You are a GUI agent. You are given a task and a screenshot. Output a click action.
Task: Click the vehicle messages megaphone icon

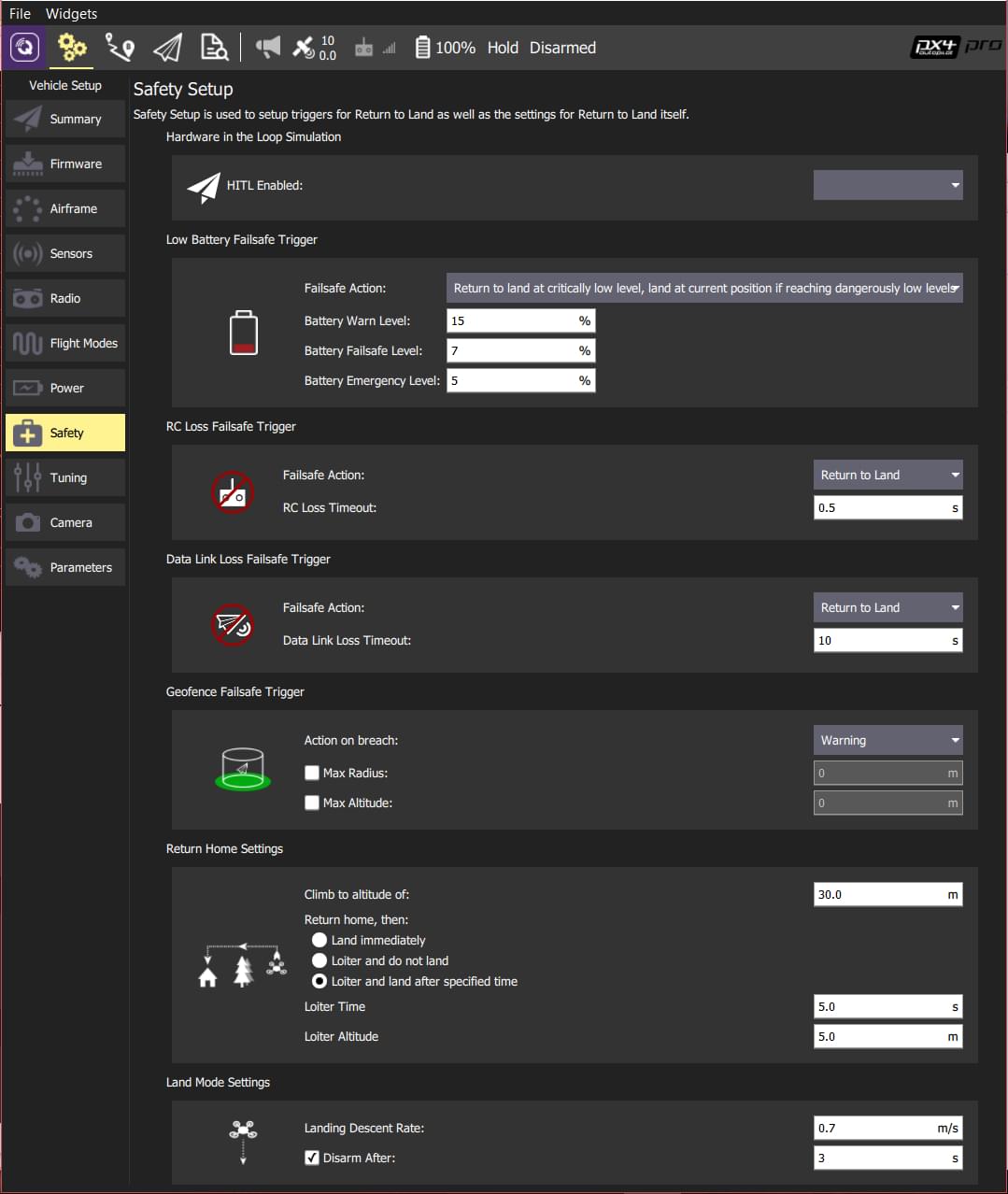268,47
